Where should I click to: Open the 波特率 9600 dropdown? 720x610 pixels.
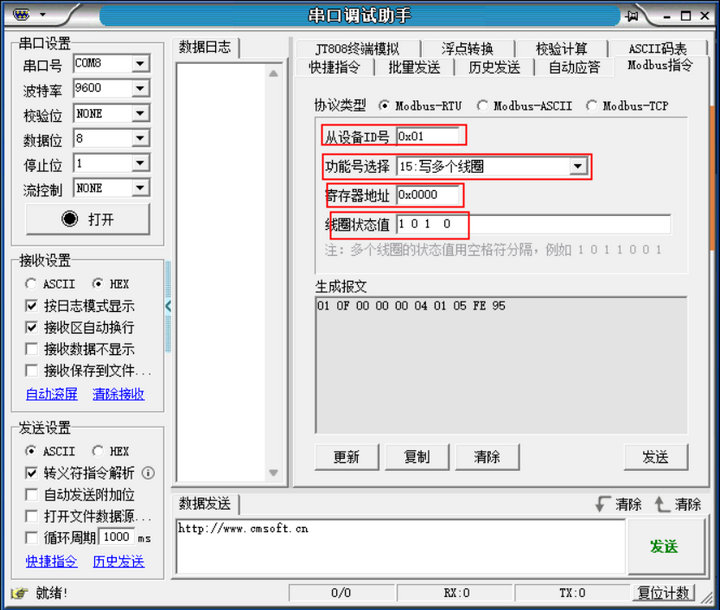(141, 88)
